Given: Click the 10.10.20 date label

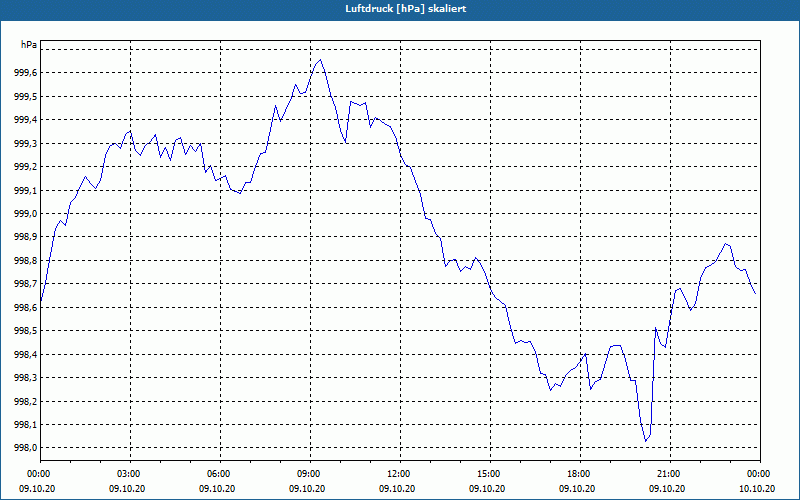Looking at the screenshot, I should click(757, 489).
